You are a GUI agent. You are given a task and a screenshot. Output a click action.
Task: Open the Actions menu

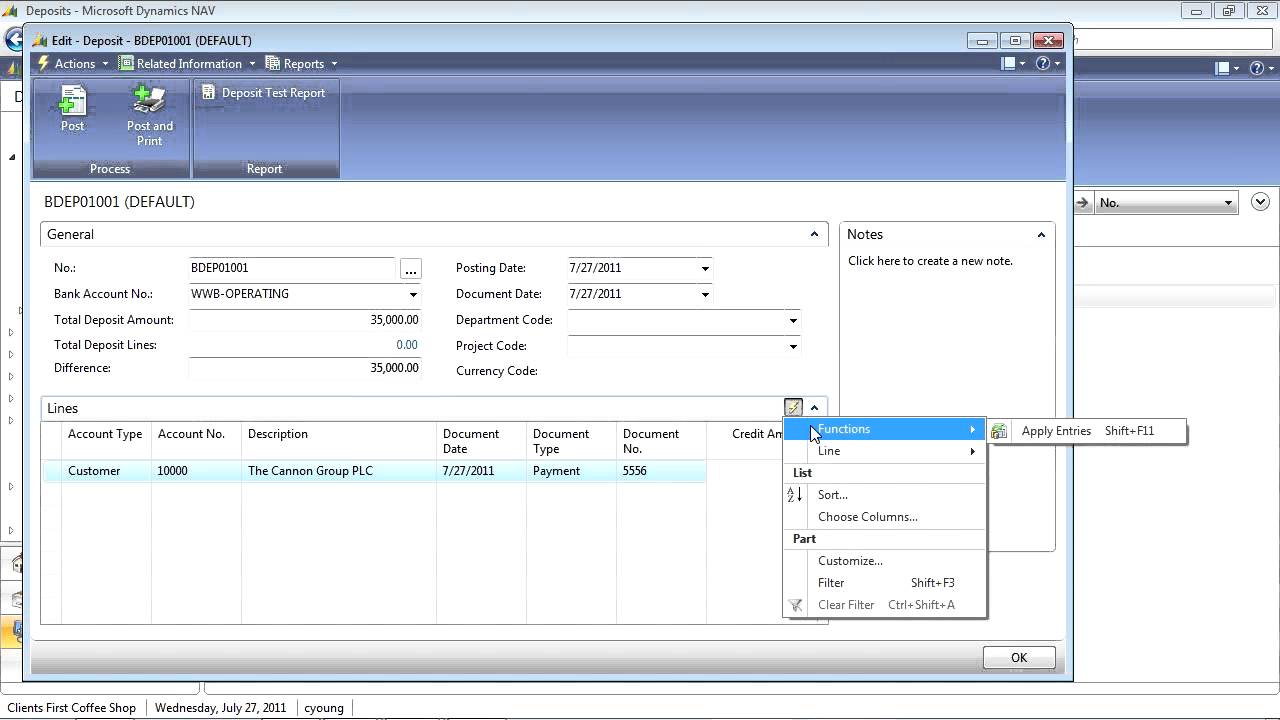(x=73, y=63)
